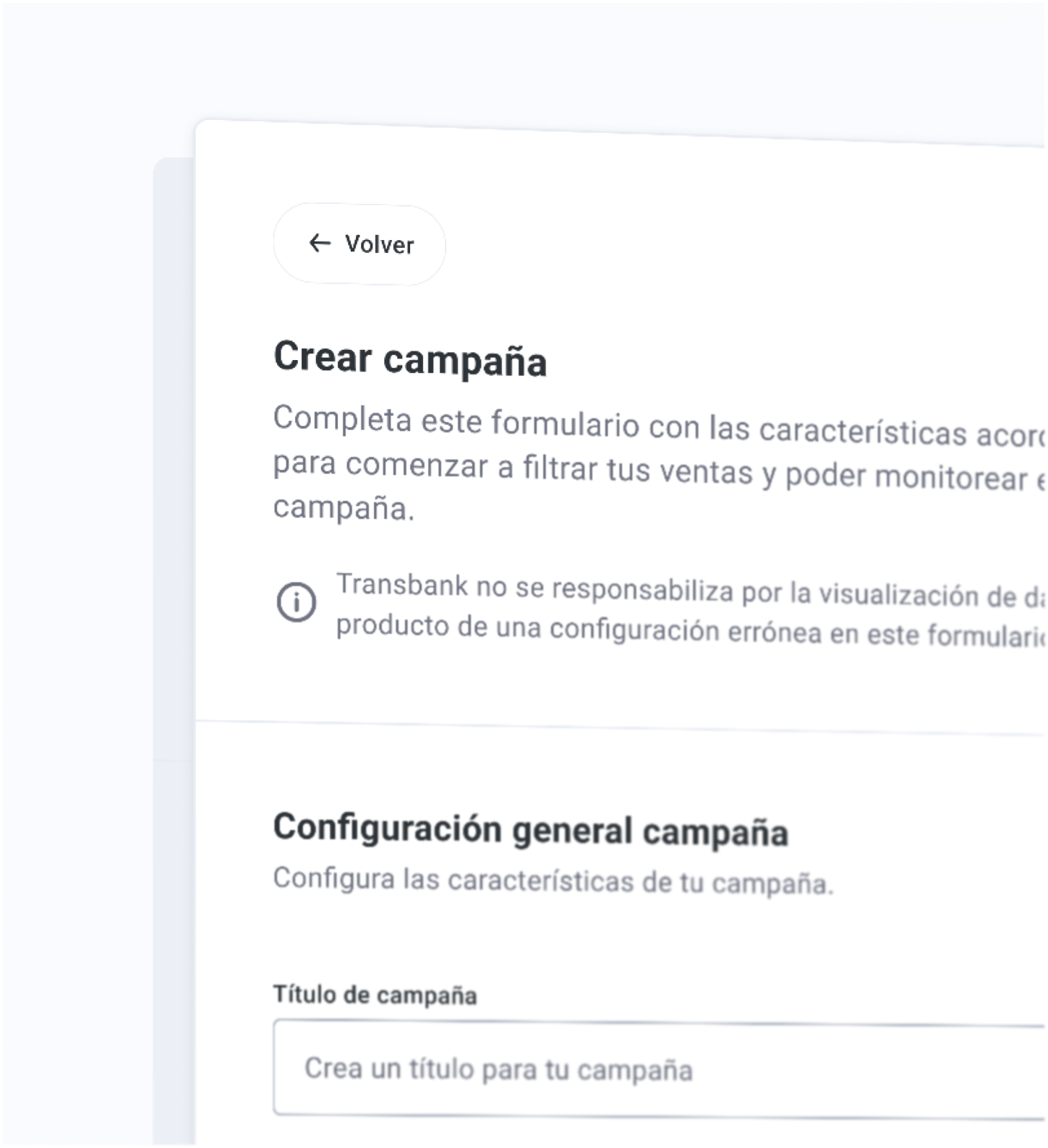Focus the Título de campaña input field

click(659, 1069)
